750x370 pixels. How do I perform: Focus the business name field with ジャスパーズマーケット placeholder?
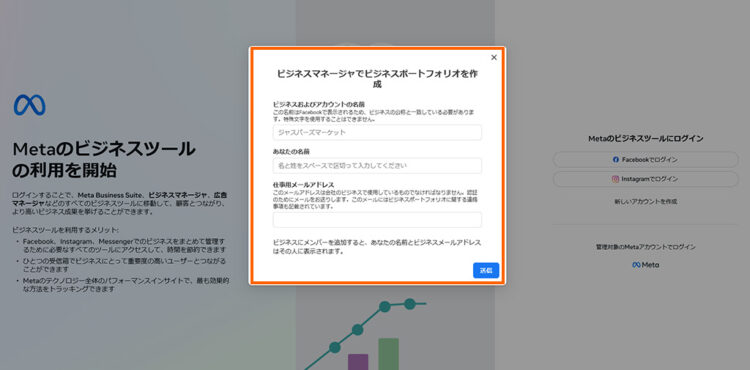pos(377,132)
